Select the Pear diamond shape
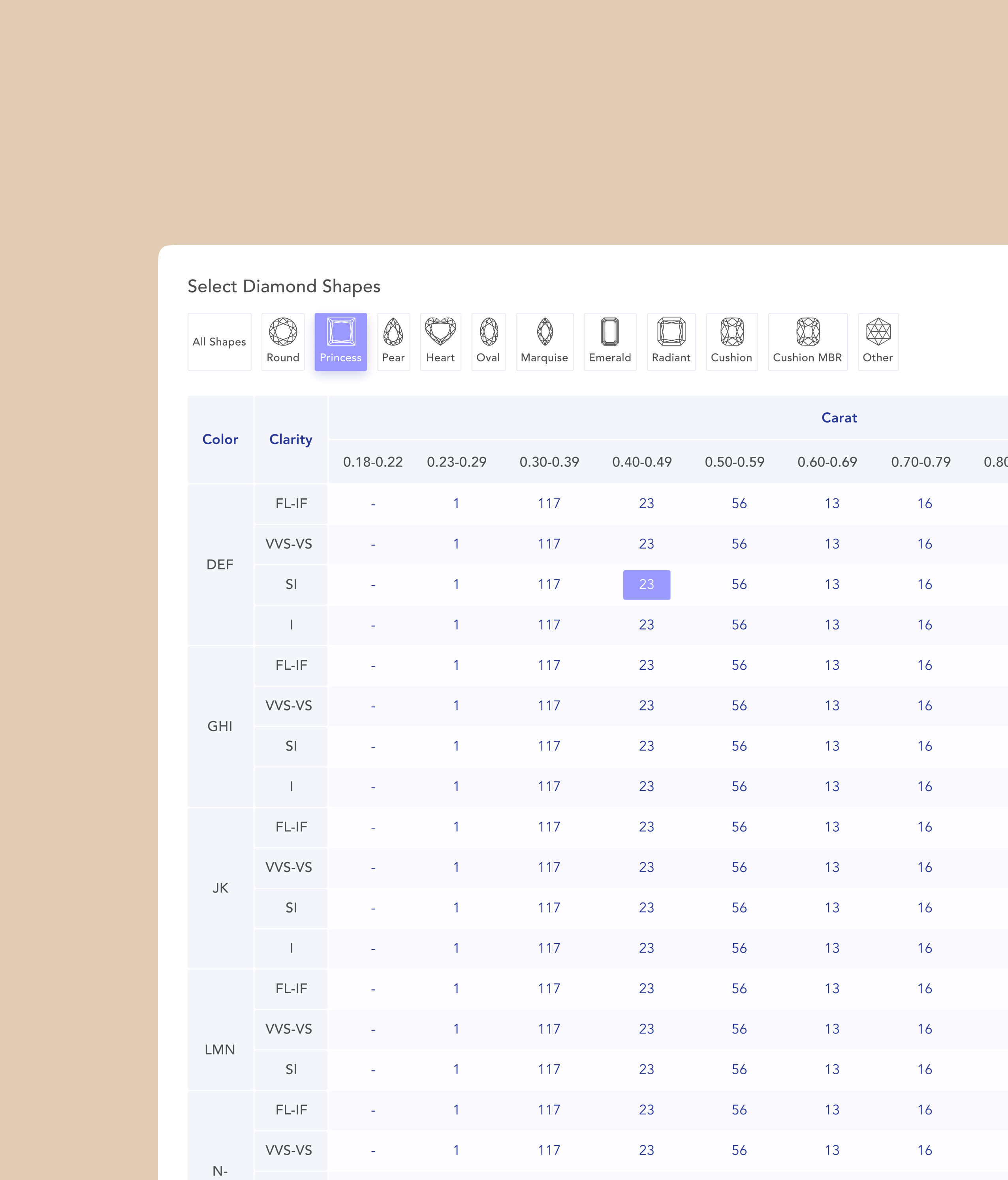Screen dimensions: 1008x1180 tap(393, 341)
